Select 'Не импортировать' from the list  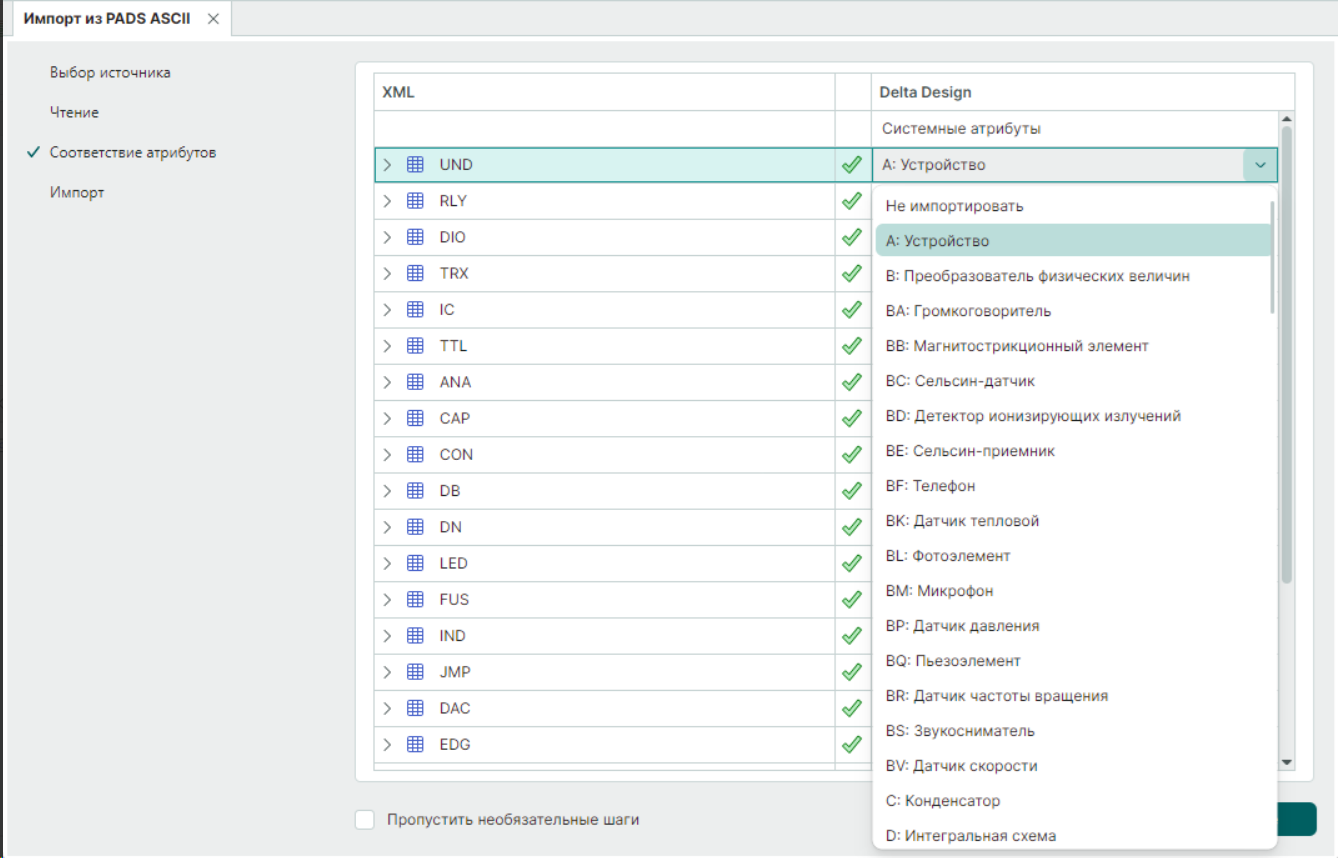click(x=954, y=206)
